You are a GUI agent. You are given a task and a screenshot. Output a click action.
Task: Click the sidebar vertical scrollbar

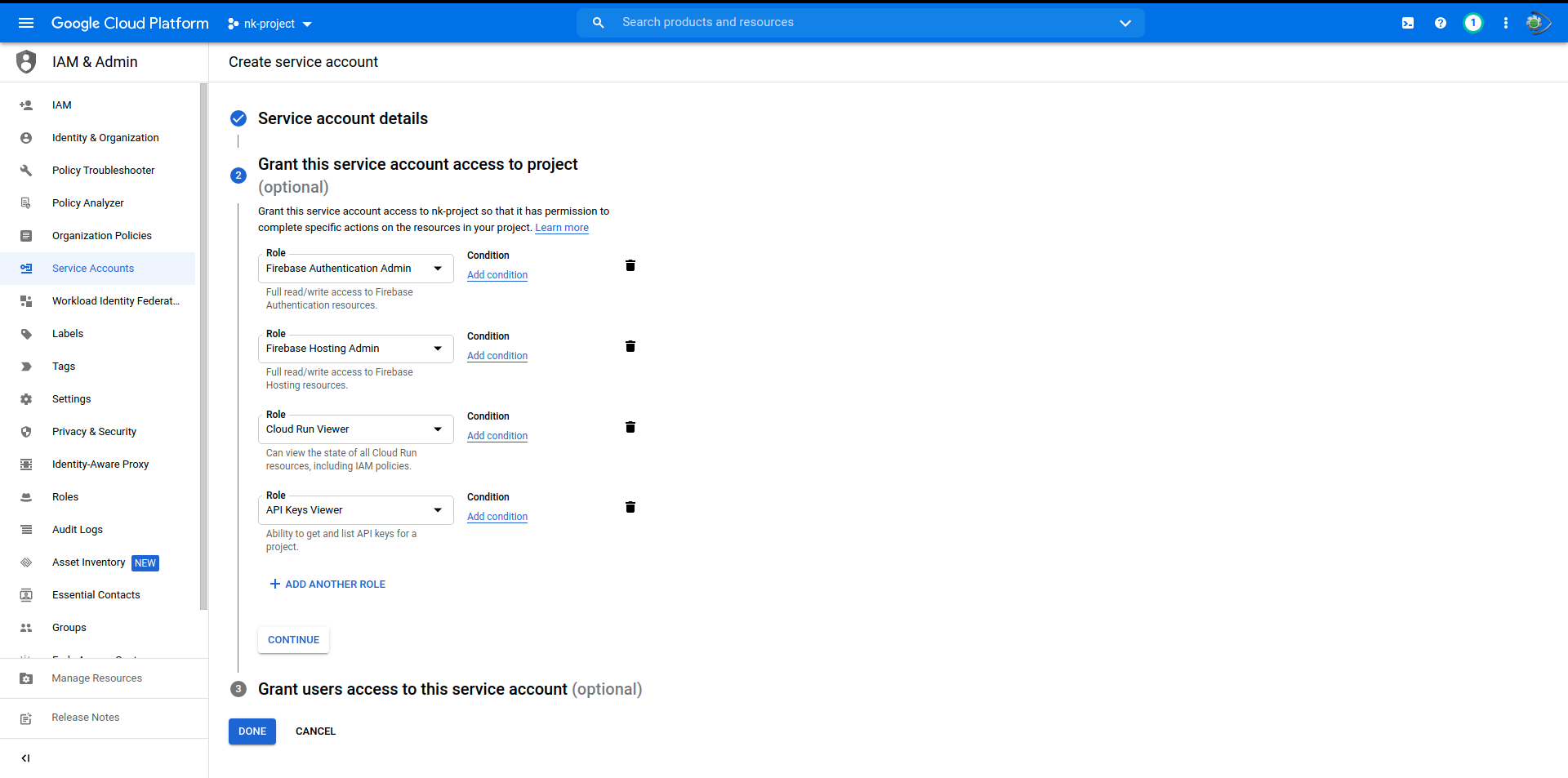pos(203,347)
